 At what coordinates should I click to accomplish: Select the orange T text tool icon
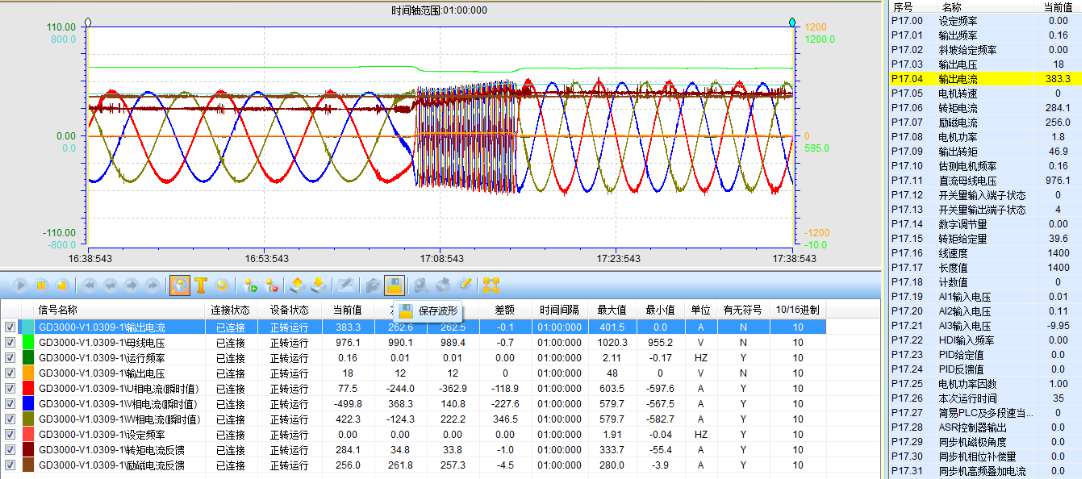pos(200,285)
